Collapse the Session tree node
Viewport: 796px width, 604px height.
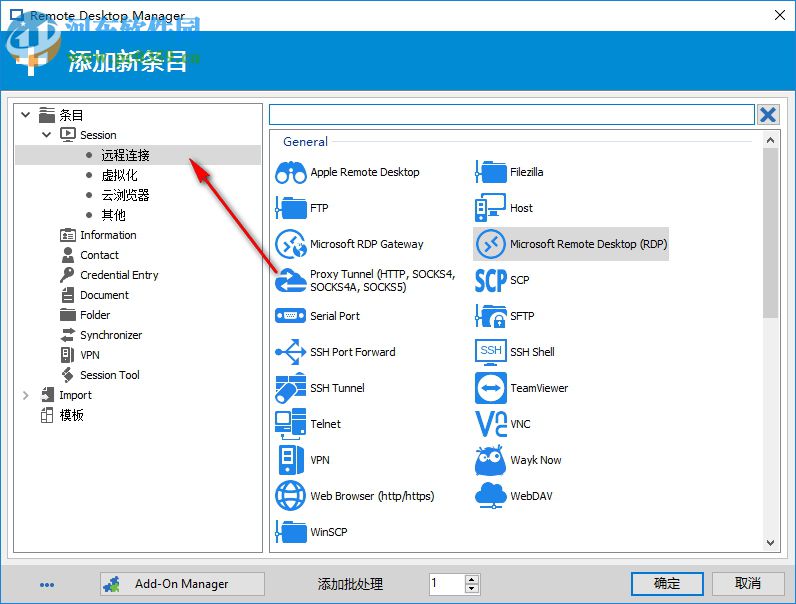(46, 135)
